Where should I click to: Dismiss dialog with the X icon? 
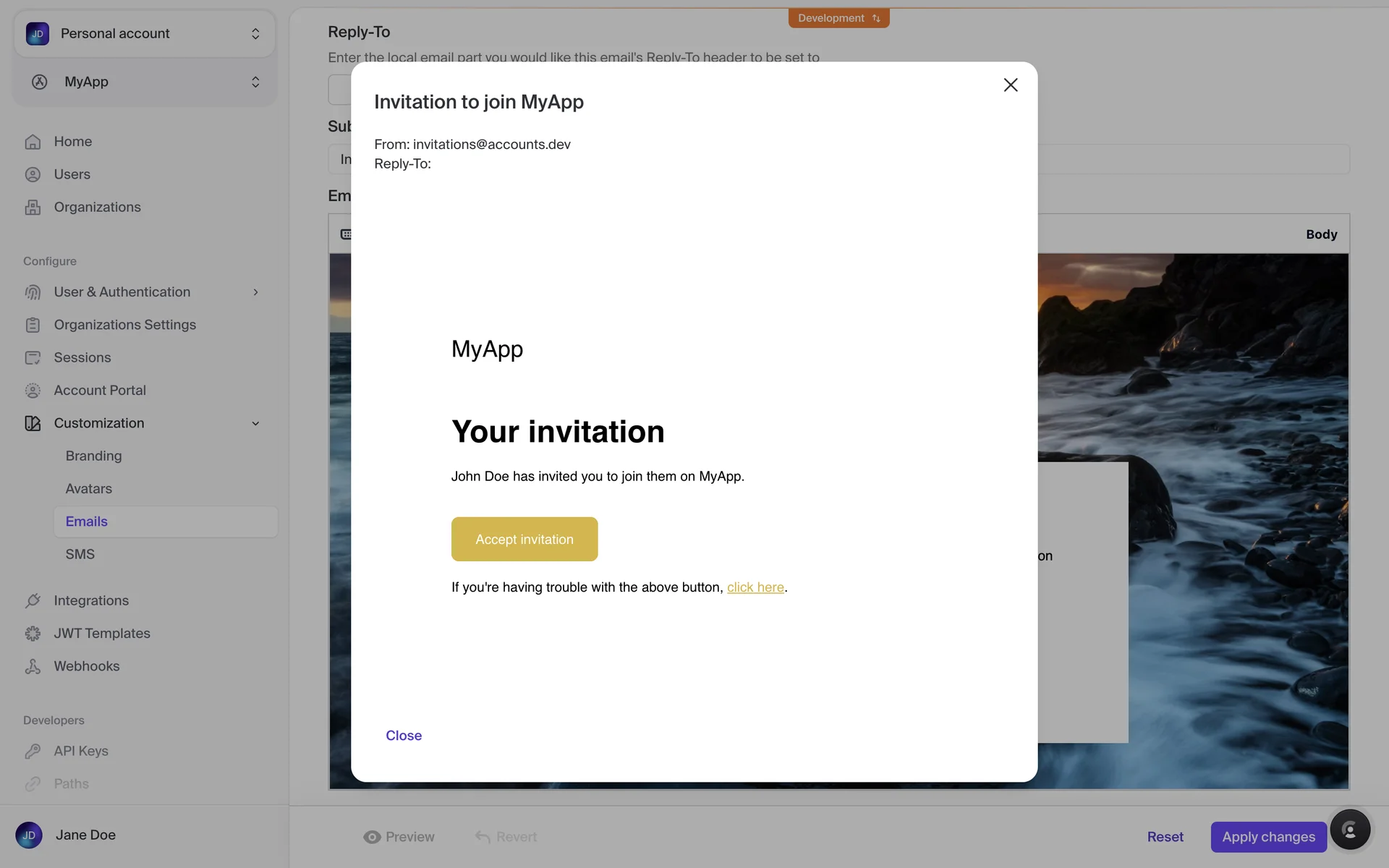tap(1011, 85)
